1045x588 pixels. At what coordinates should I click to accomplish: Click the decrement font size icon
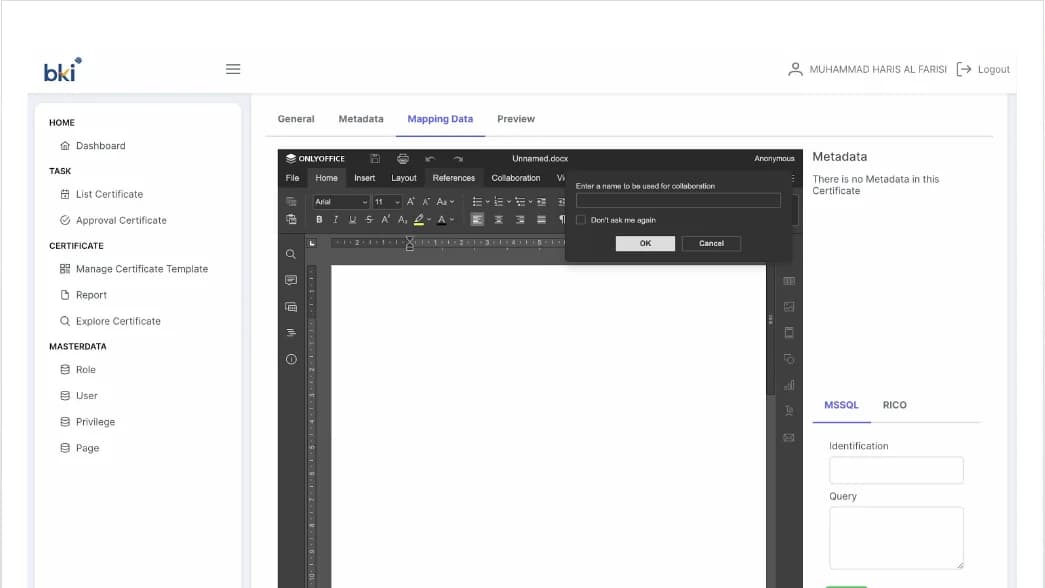427,201
